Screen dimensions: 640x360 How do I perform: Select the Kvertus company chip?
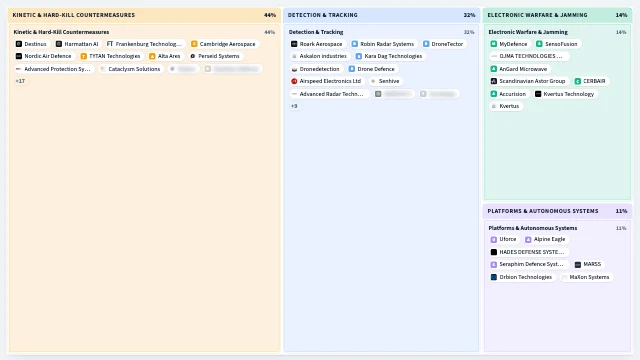click(505, 106)
